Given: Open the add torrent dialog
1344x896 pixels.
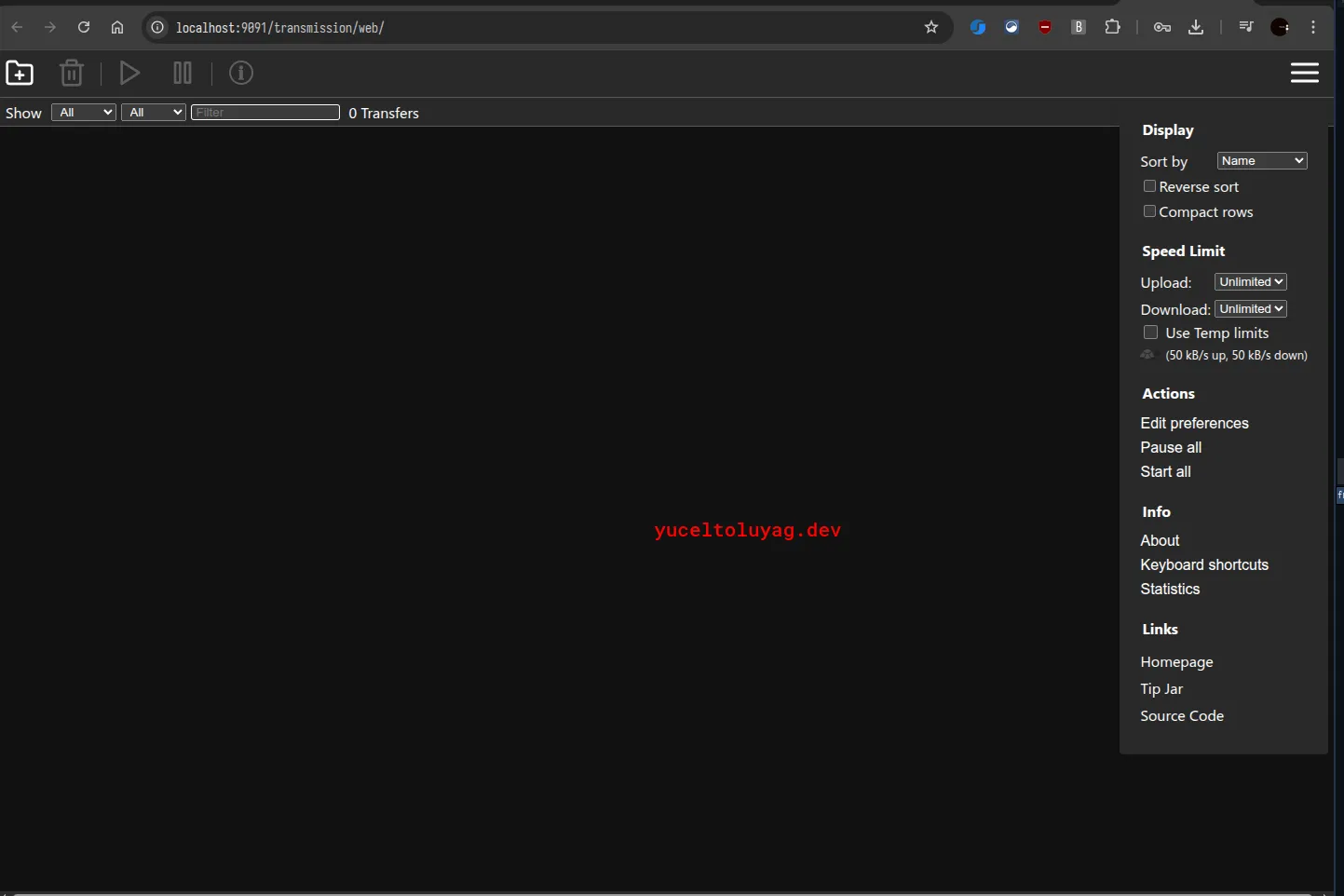Looking at the screenshot, I should tap(20, 73).
